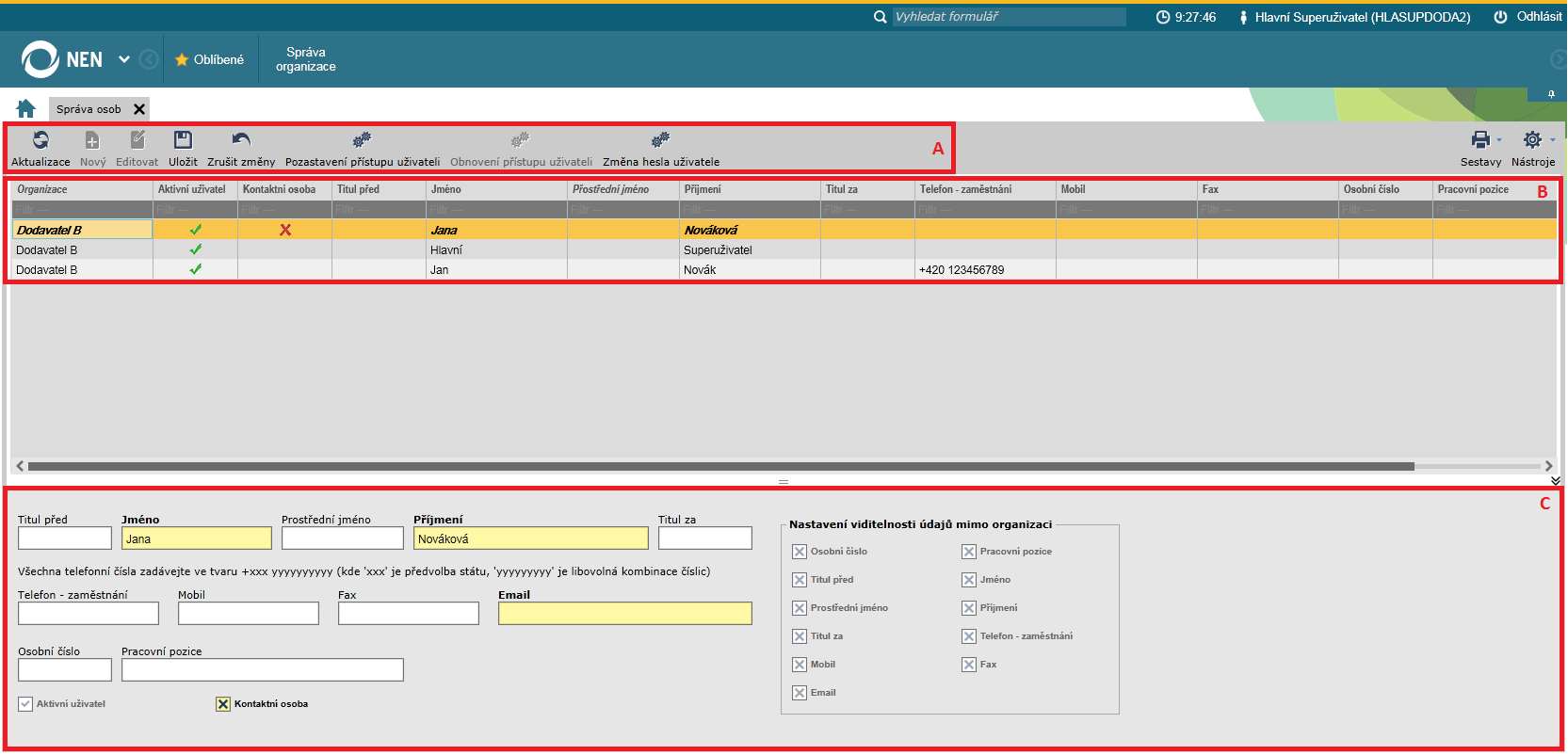
Task: Open Nástroje gear icon
Action: coord(1532,140)
